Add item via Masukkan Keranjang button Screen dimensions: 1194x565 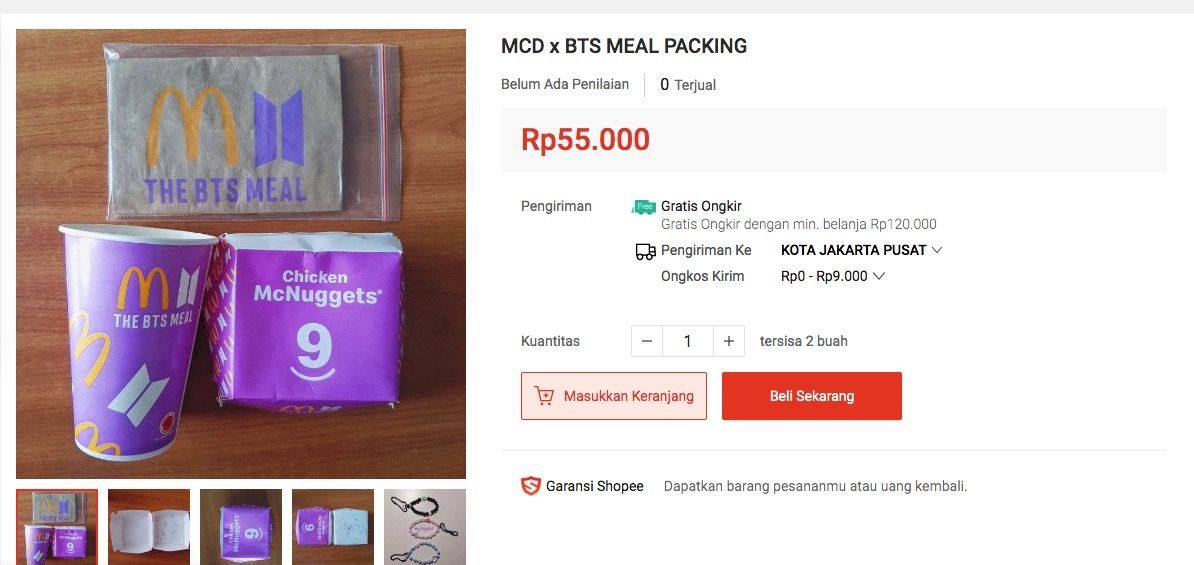614,396
